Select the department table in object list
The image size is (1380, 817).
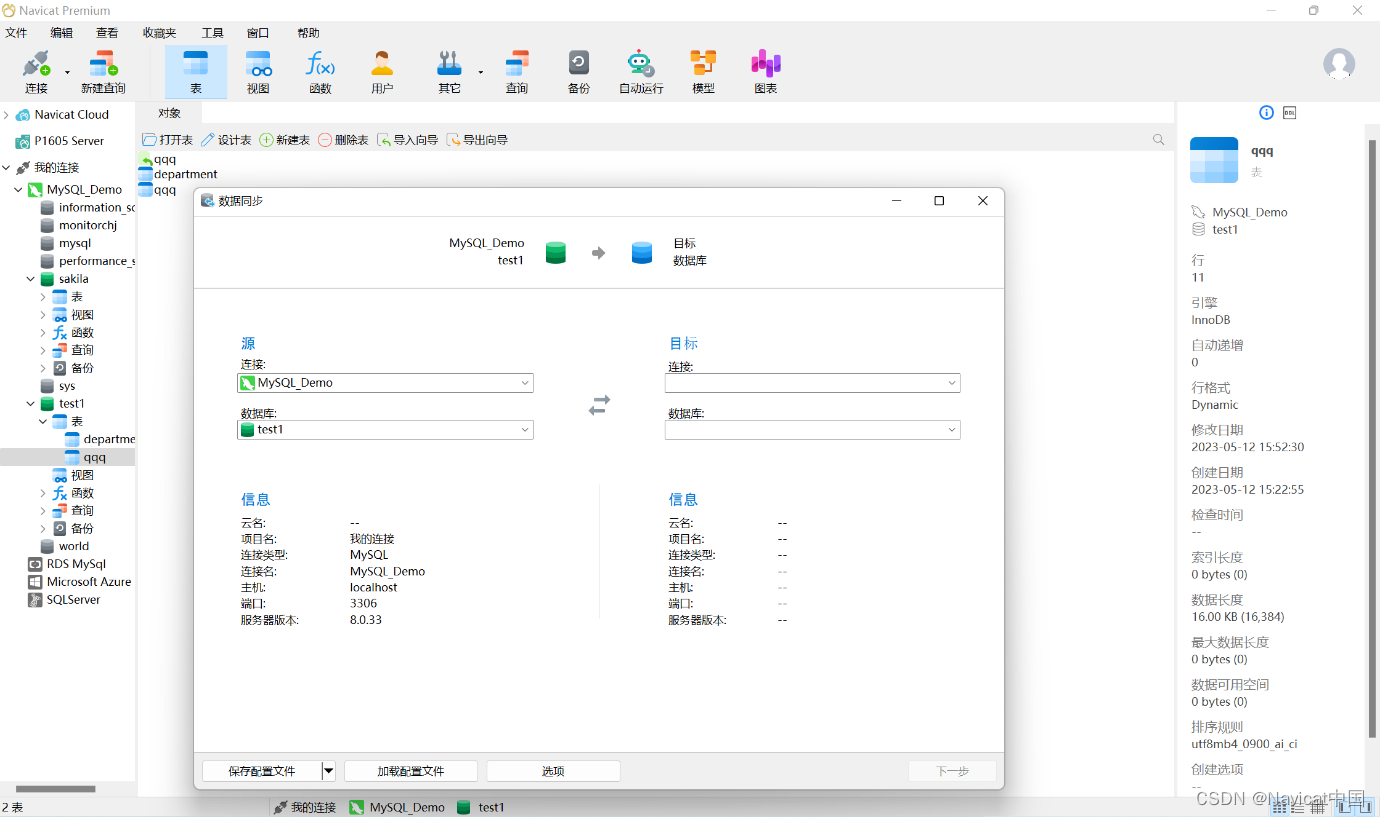coord(178,175)
